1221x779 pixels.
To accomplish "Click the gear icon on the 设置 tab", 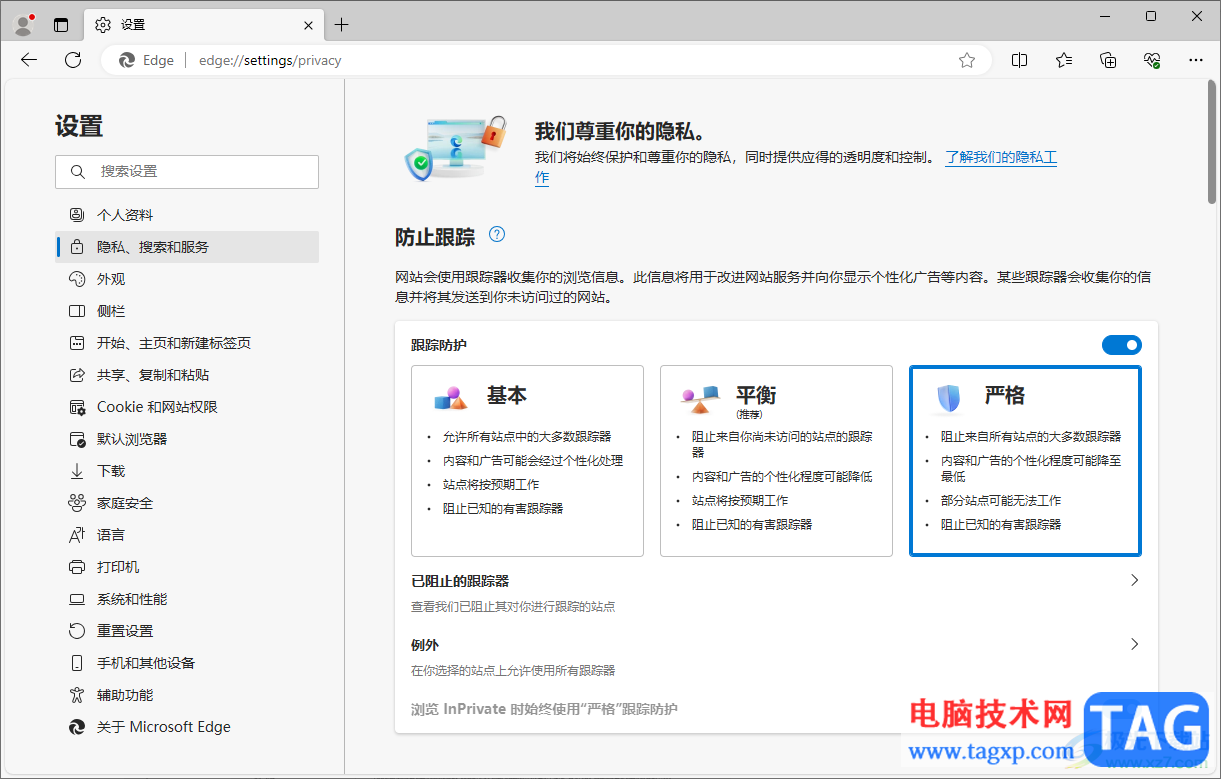I will tap(103, 25).
